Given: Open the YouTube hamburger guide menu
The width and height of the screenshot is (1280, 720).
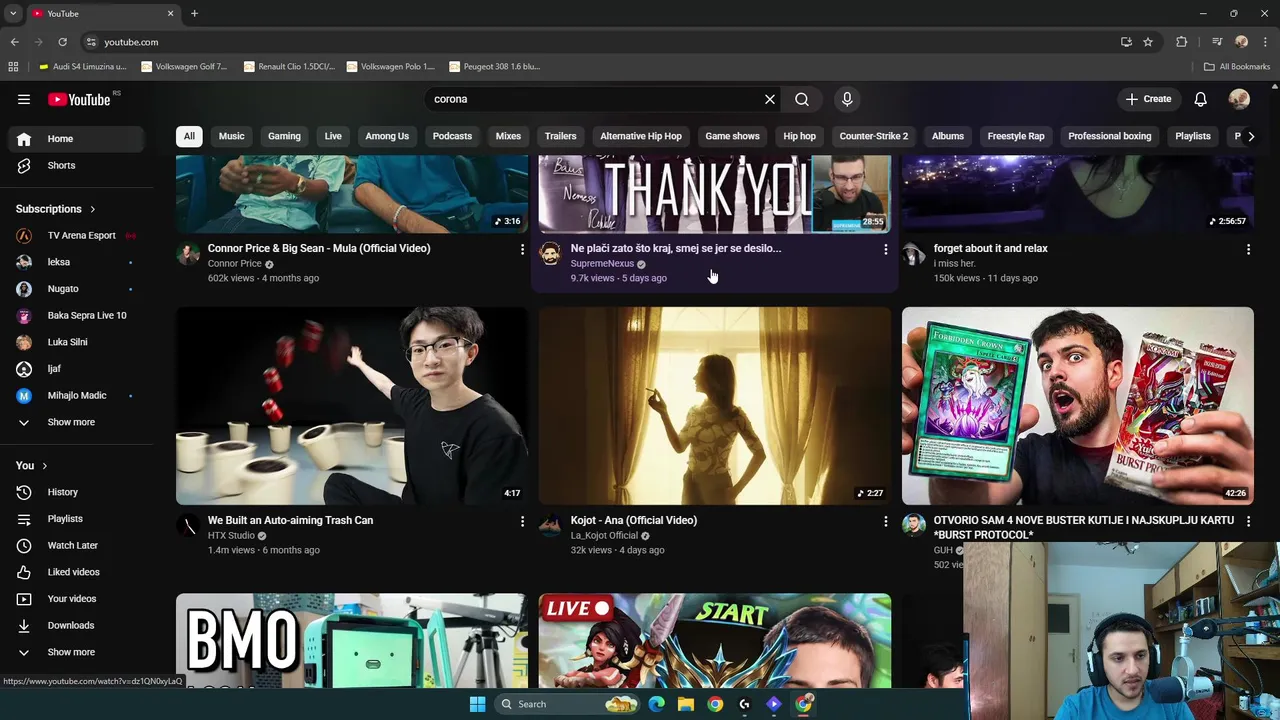Looking at the screenshot, I should pos(24,99).
